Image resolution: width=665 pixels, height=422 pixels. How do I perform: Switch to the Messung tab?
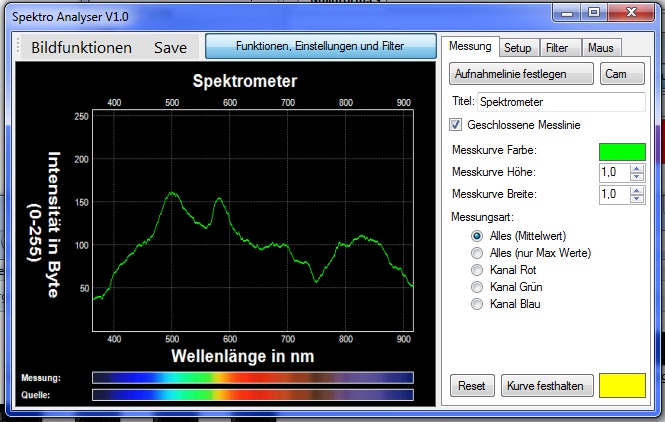[469, 47]
